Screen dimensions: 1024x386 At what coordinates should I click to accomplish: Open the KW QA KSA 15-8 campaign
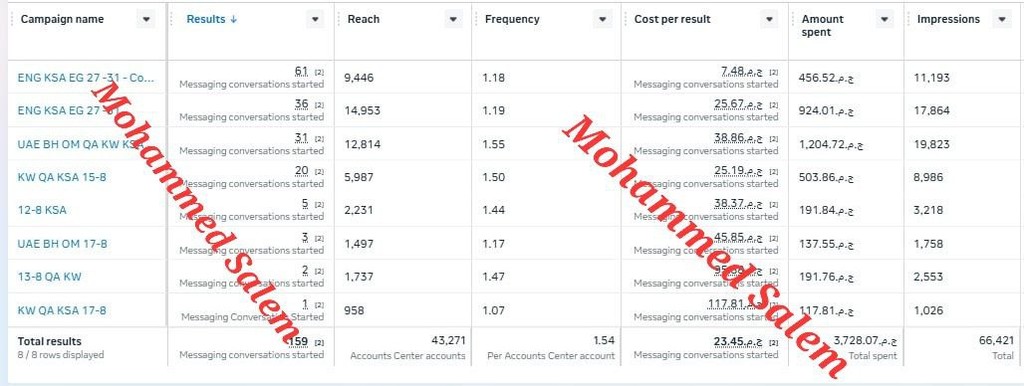[x=61, y=177]
